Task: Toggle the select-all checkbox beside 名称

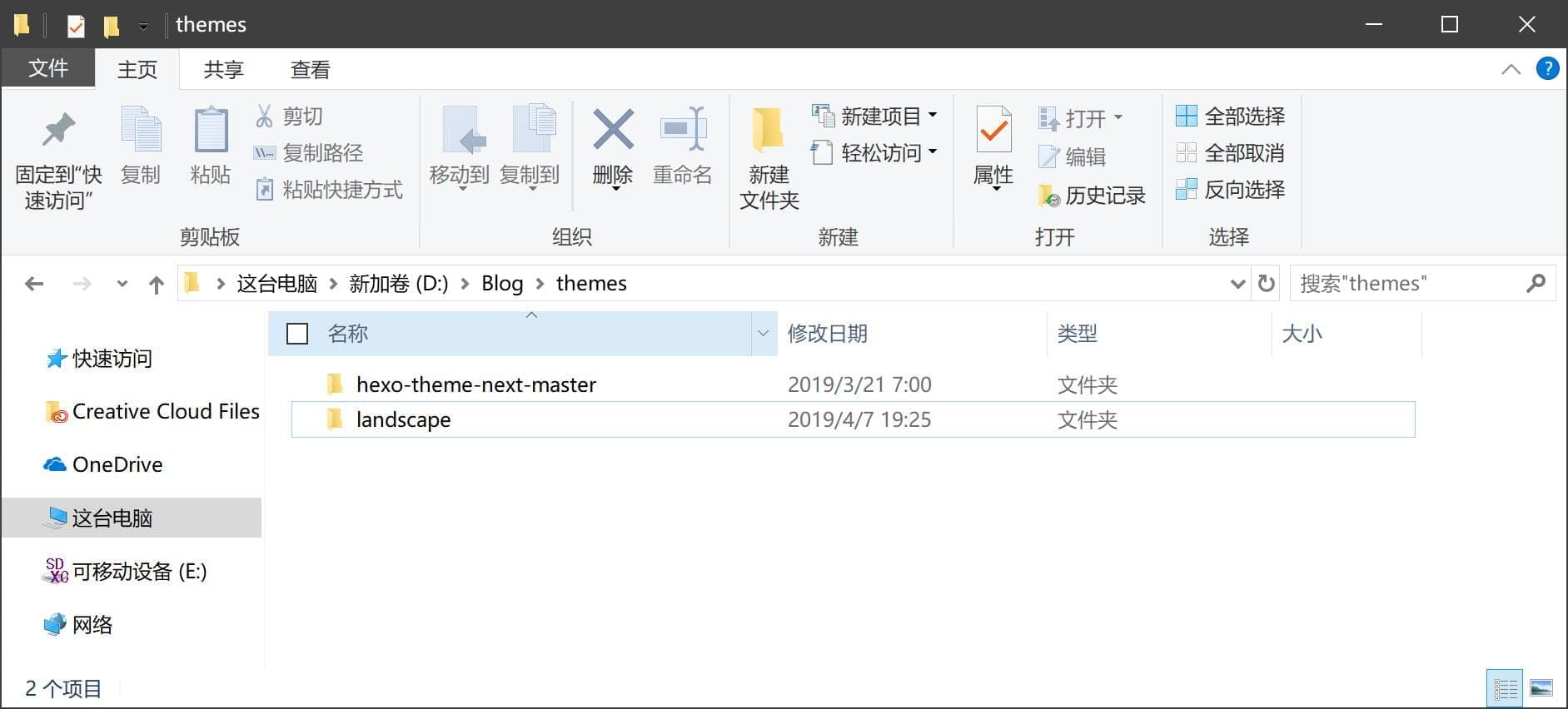Action: click(x=297, y=334)
